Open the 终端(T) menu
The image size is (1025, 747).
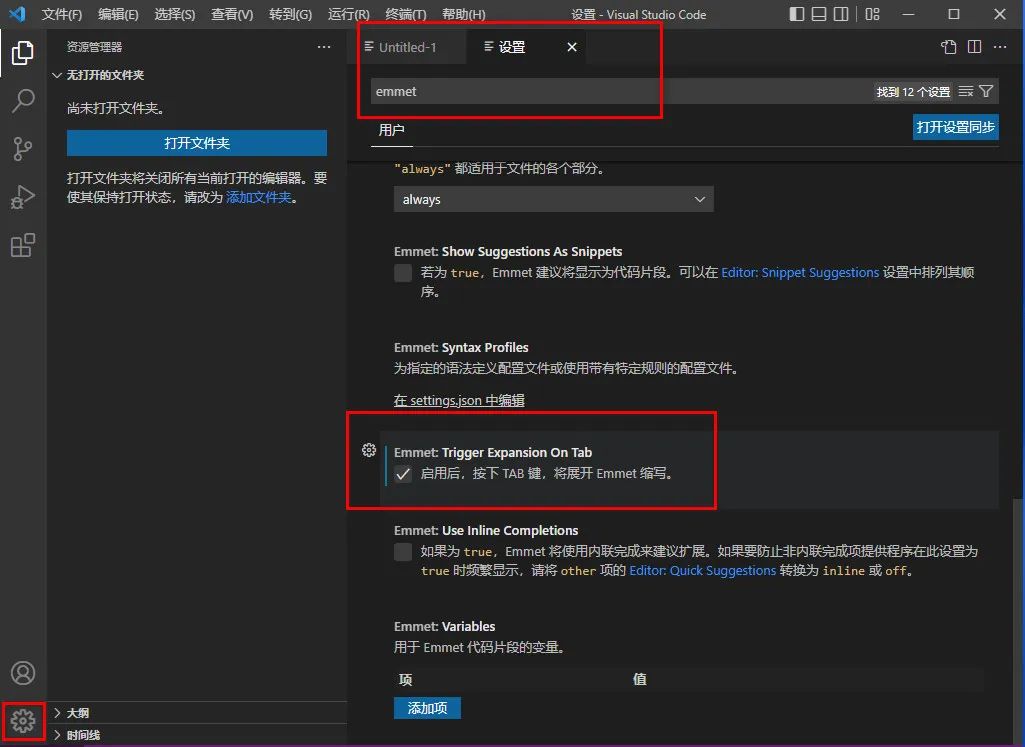click(406, 14)
